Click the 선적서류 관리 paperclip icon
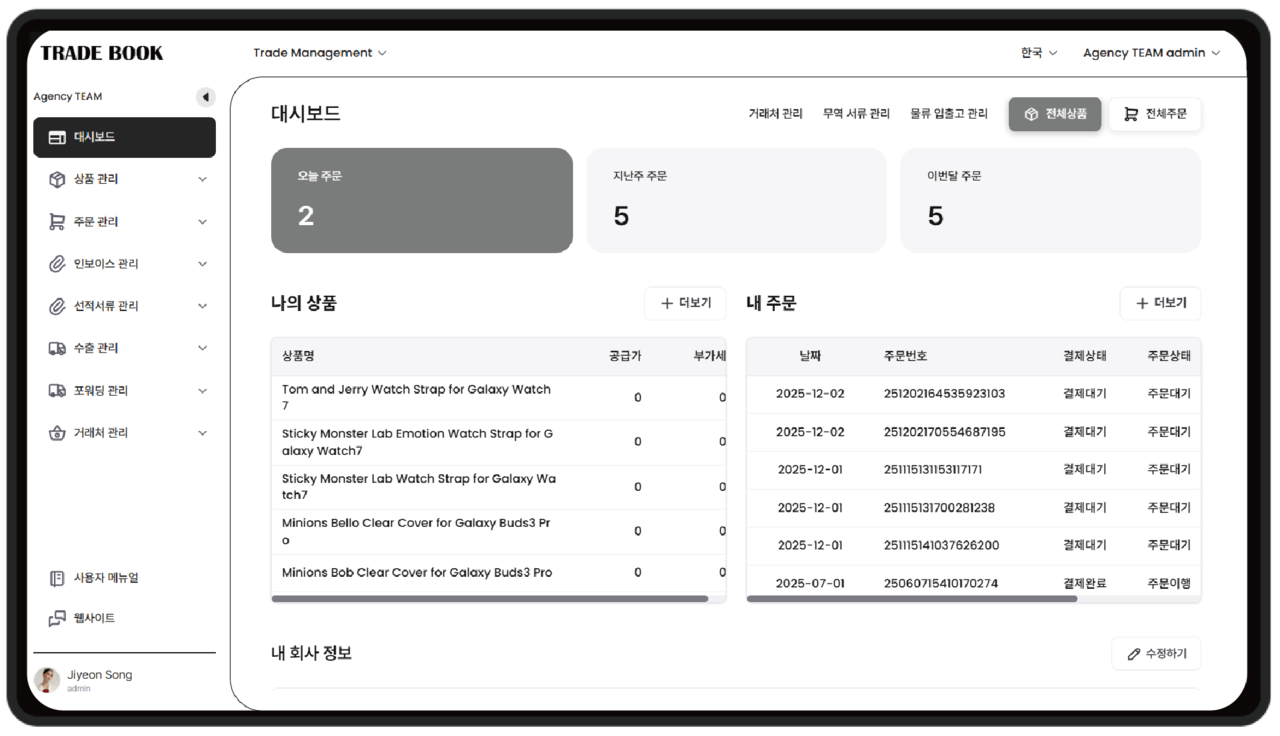 coord(57,306)
